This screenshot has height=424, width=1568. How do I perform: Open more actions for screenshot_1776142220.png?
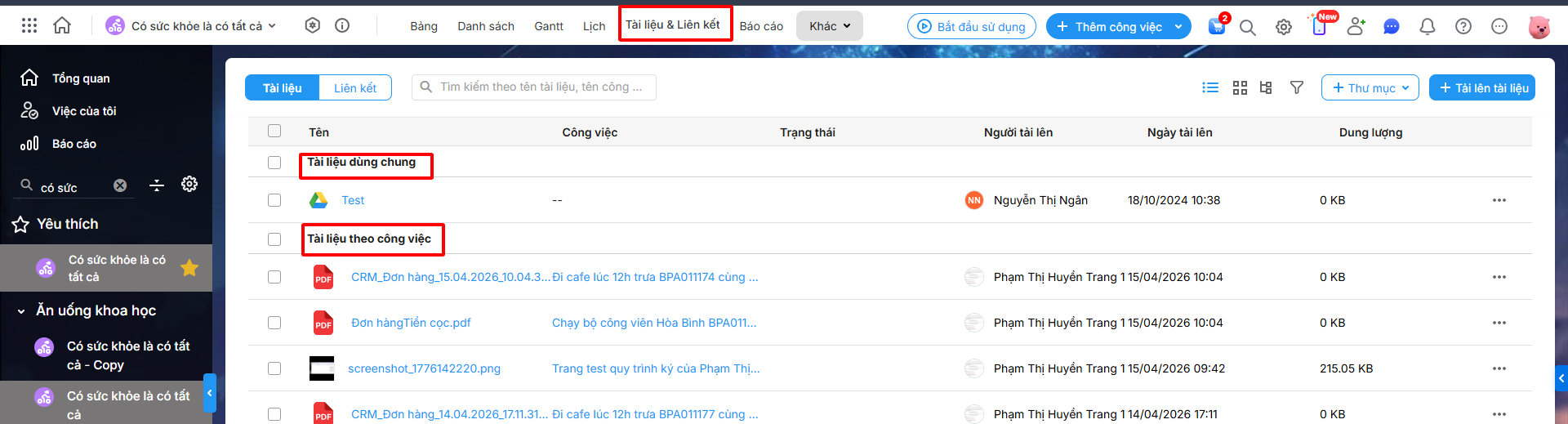click(x=1499, y=368)
